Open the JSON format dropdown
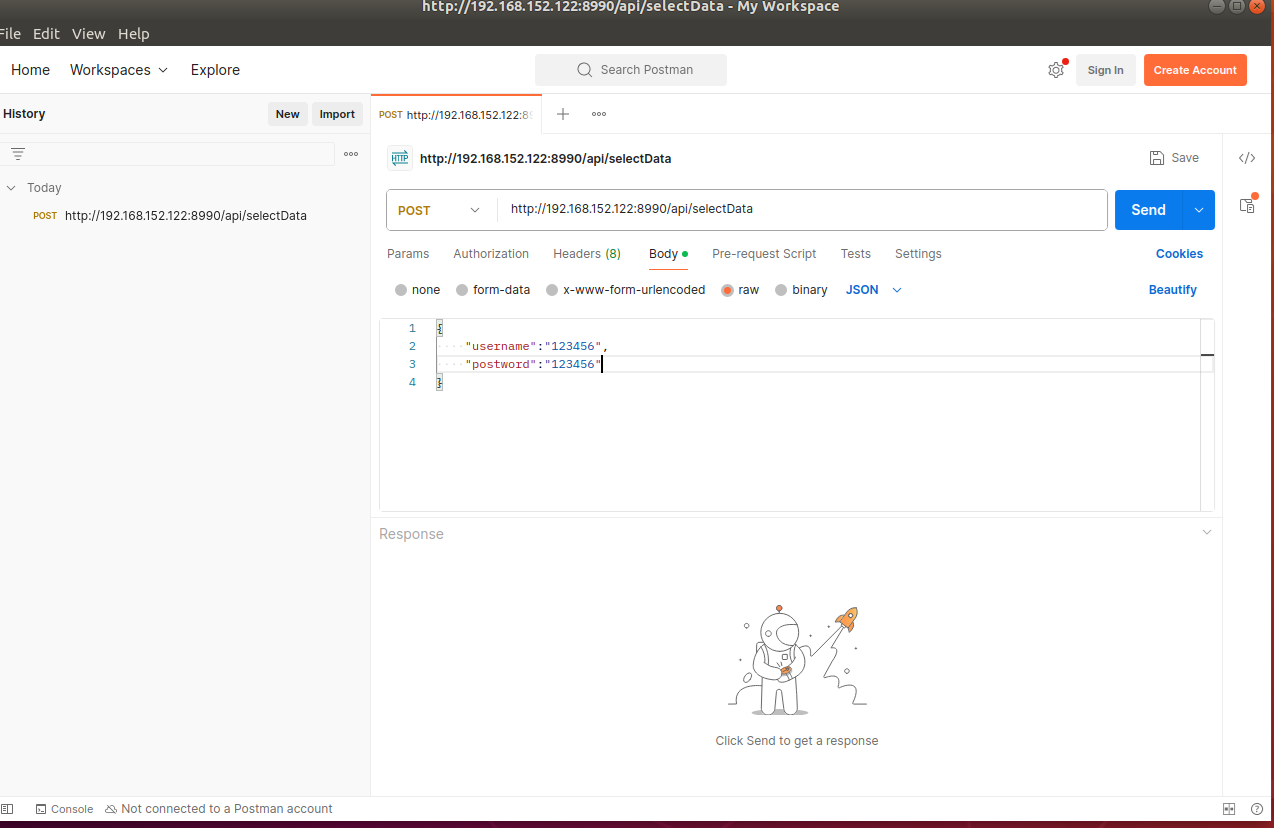The image size is (1274, 828). click(874, 290)
